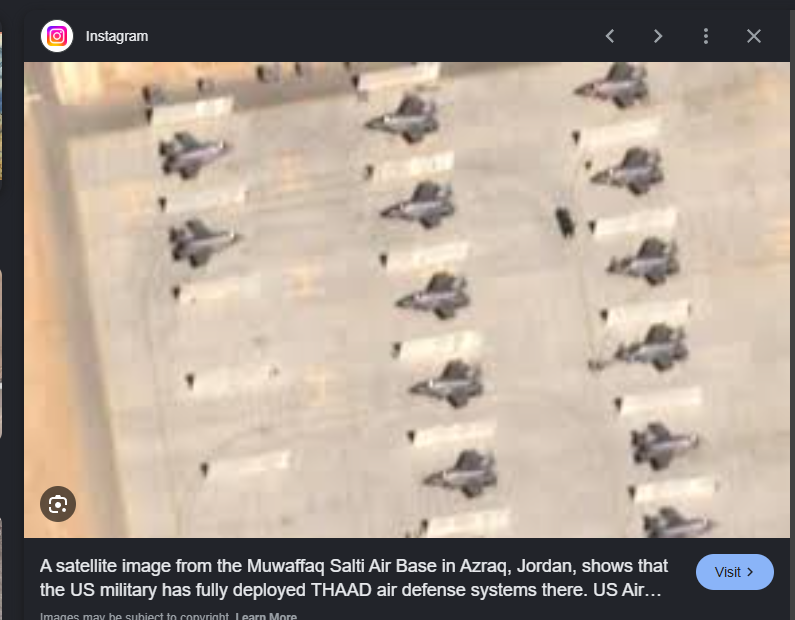Screen dimensions: 795x620
Task: Open the Muwaffaq Salti Air Base caption
Action: [x=354, y=578]
